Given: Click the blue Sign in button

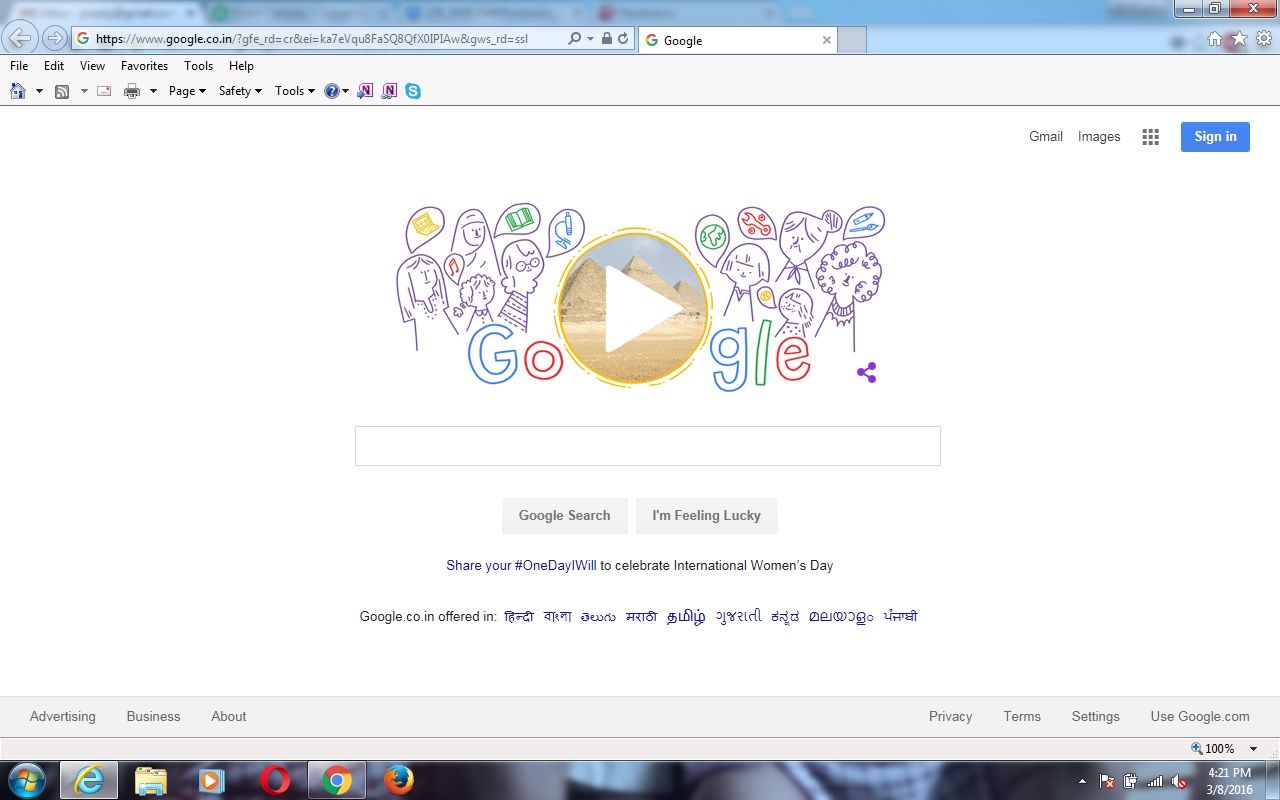Looking at the screenshot, I should pyautogui.click(x=1215, y=137).
